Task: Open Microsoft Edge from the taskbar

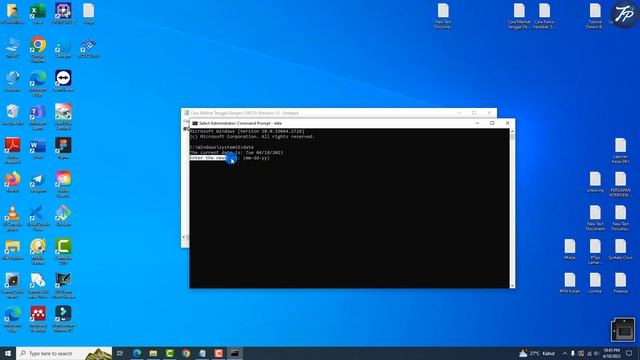Action: coord(137,353)
